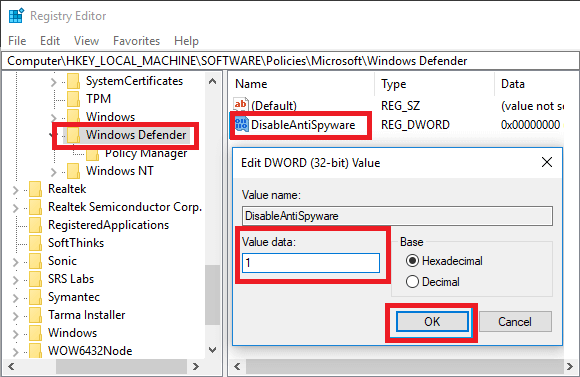
Task: Click the DisableAntiSpyware DWORD value icon
Action: click(242, 124)
